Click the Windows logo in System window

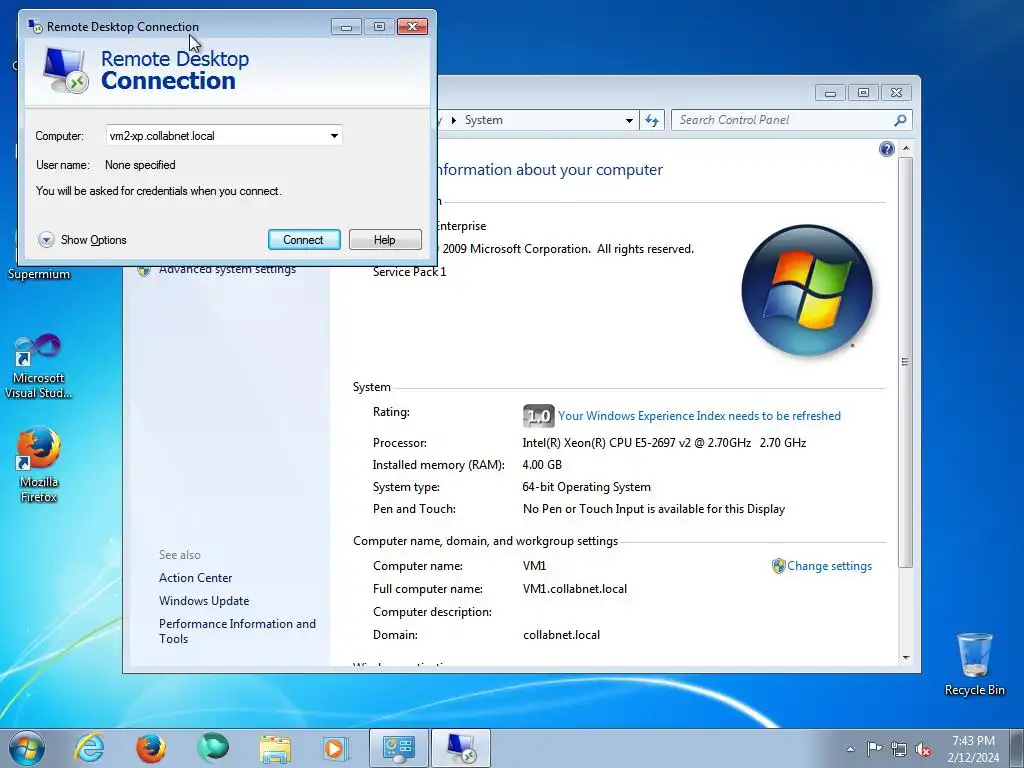pyautogui.click(x=807, y=291)
